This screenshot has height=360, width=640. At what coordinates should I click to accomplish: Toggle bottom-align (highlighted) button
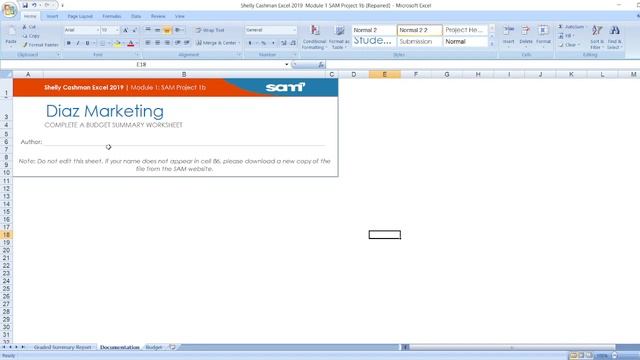(167, 30)
